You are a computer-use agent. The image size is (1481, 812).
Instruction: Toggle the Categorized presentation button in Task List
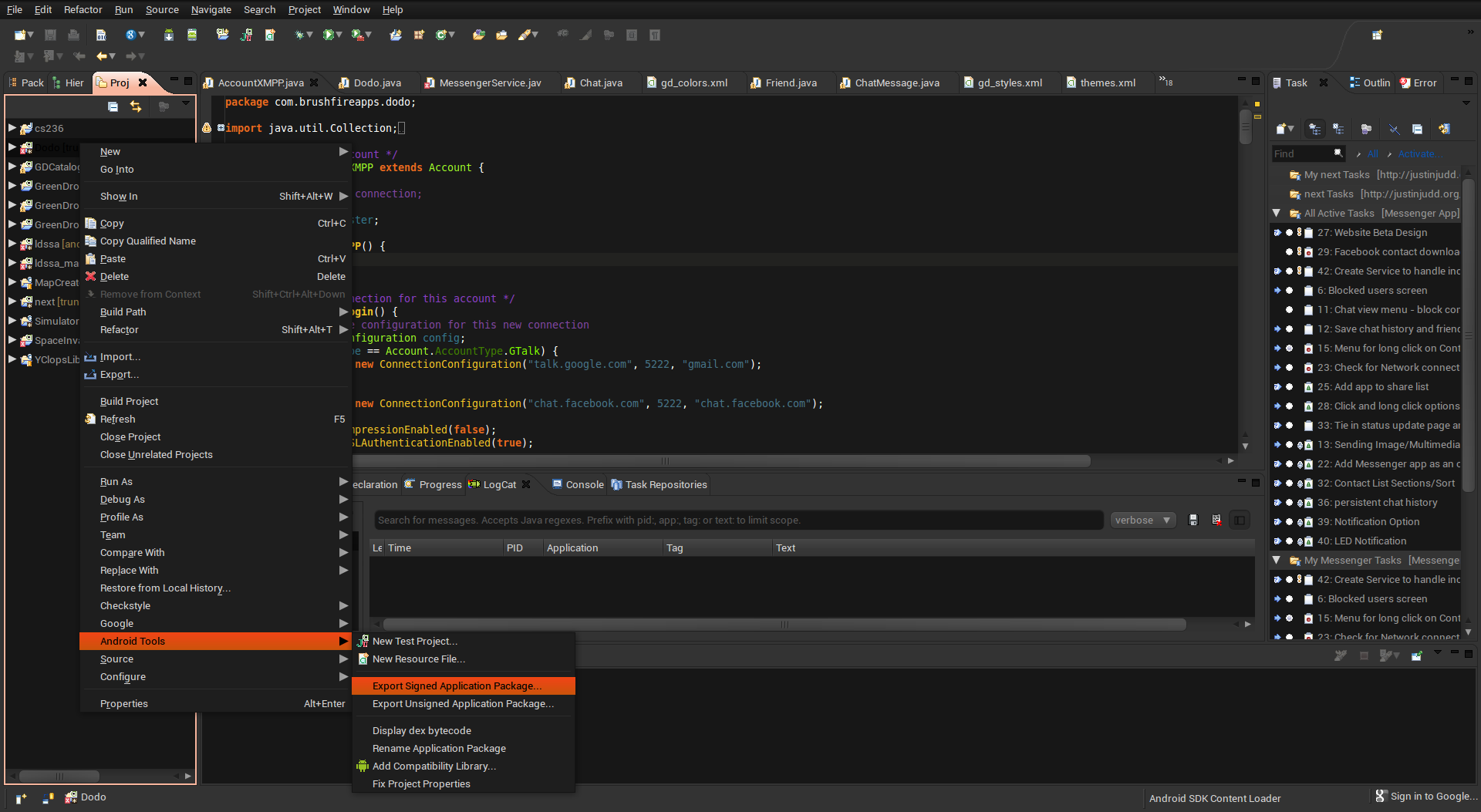(1315, 129)
